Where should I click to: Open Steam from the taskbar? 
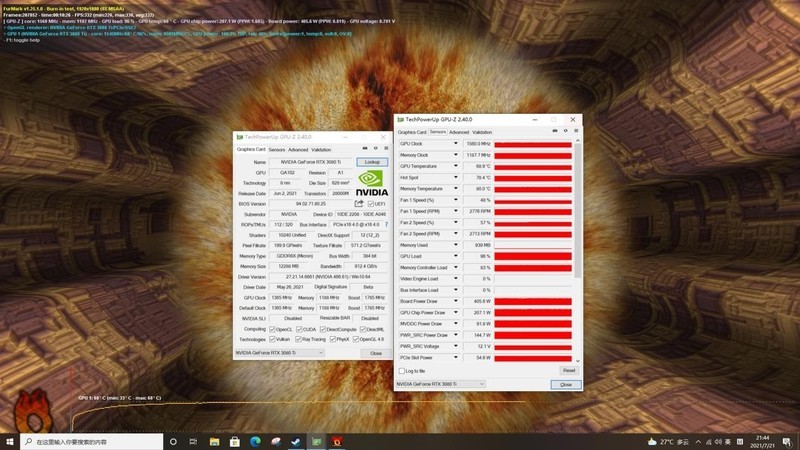click(296, 441)
